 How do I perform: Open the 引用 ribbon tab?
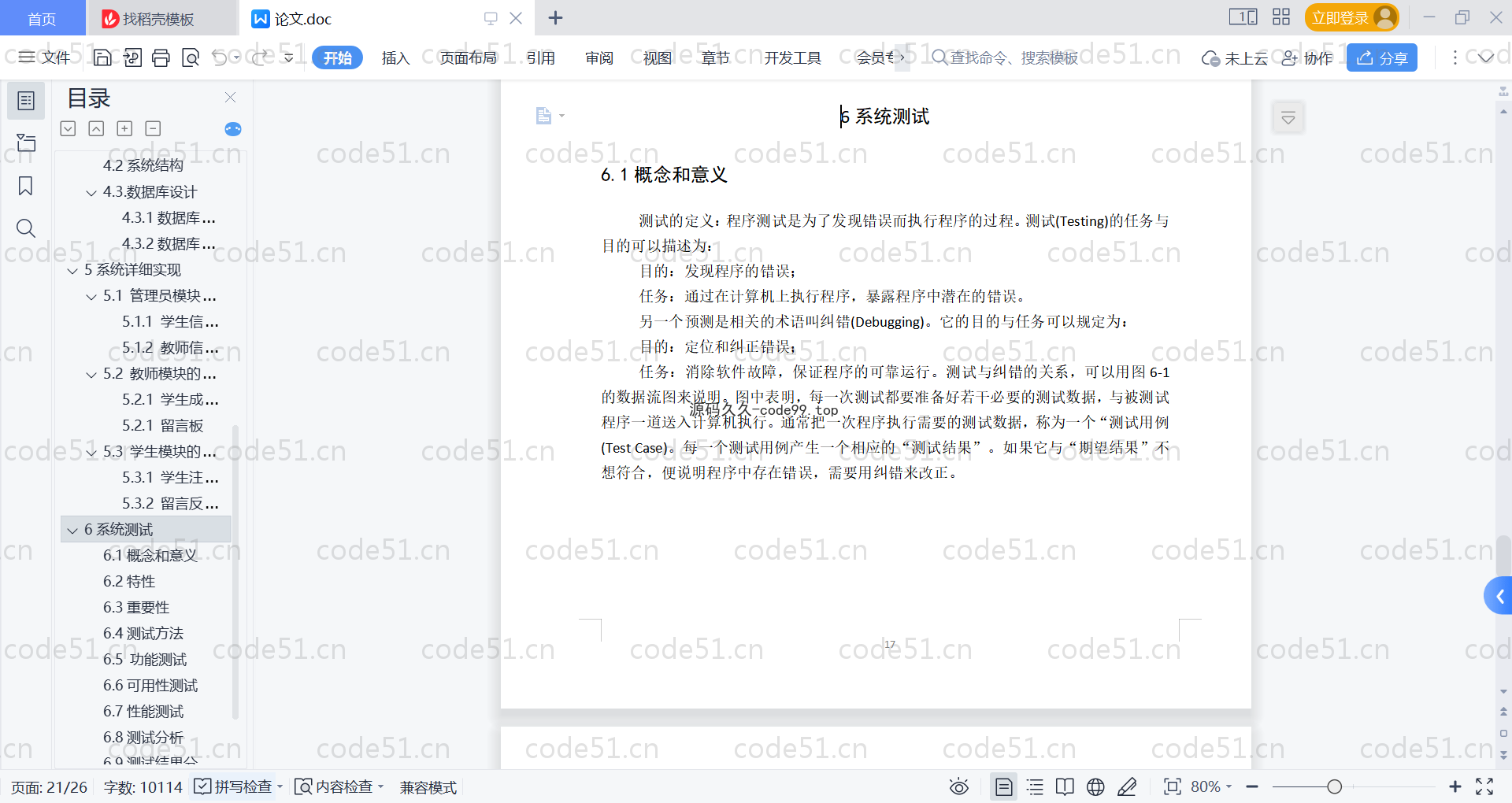pos(541,57)
